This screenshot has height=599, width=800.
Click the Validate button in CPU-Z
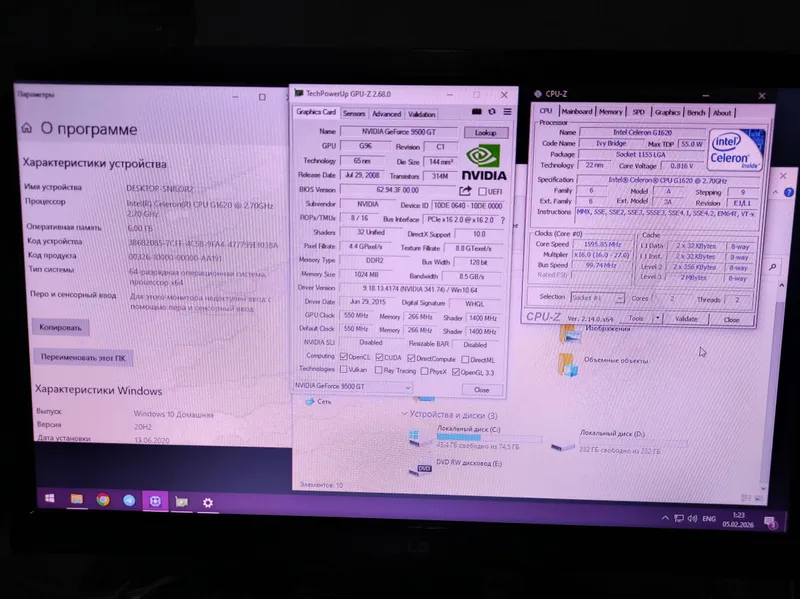click(686, 319)
